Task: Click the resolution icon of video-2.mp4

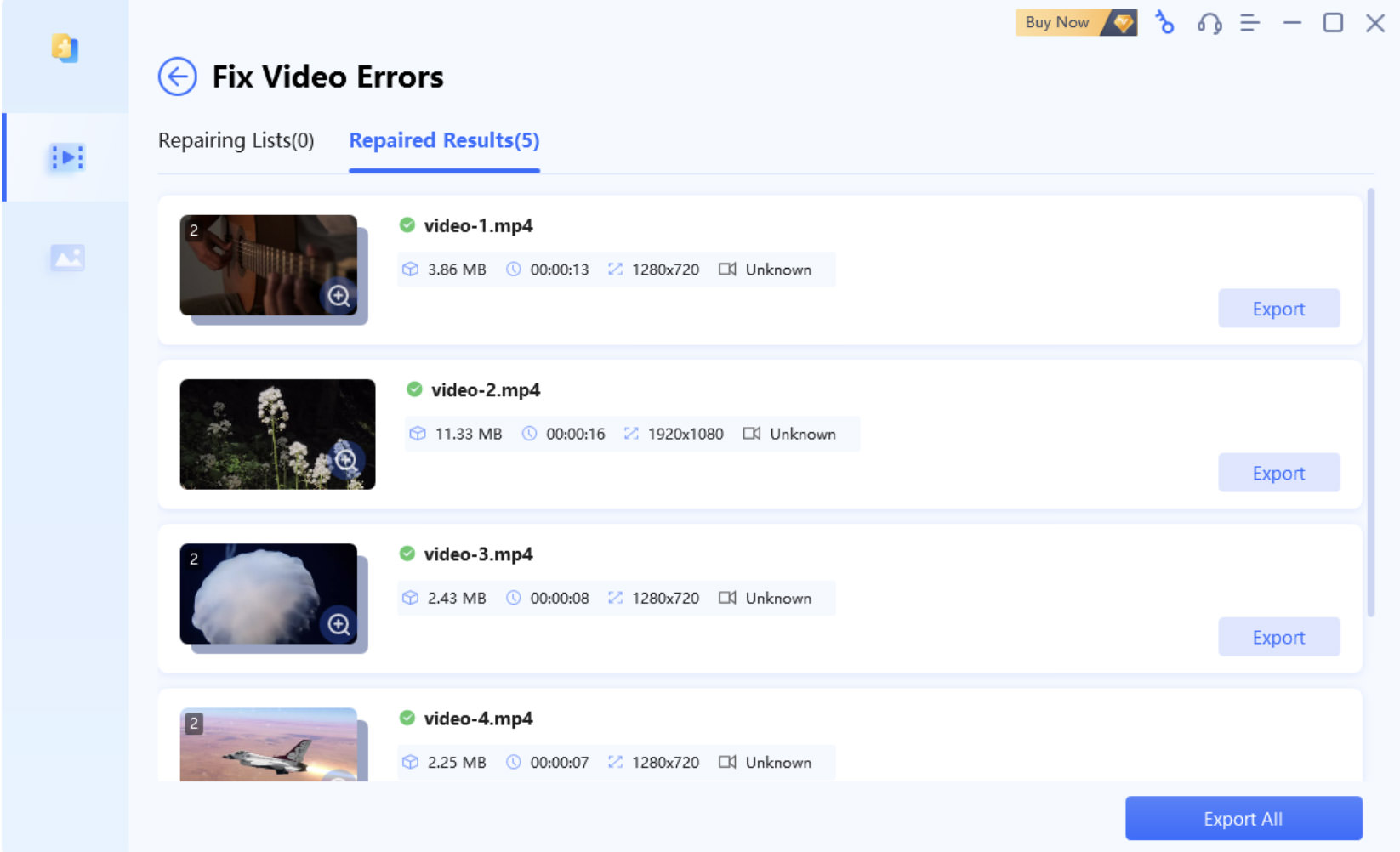Action: coord(630,434)
